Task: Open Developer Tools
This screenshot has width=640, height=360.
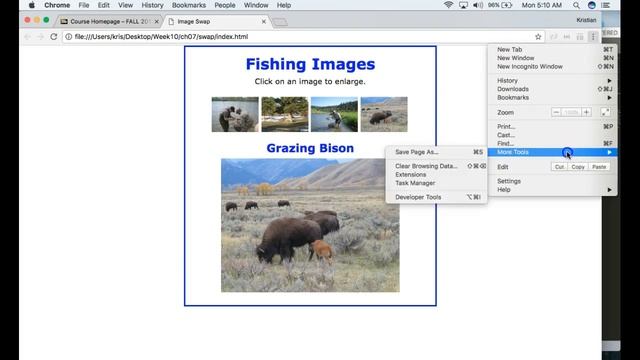Action: 436,197
